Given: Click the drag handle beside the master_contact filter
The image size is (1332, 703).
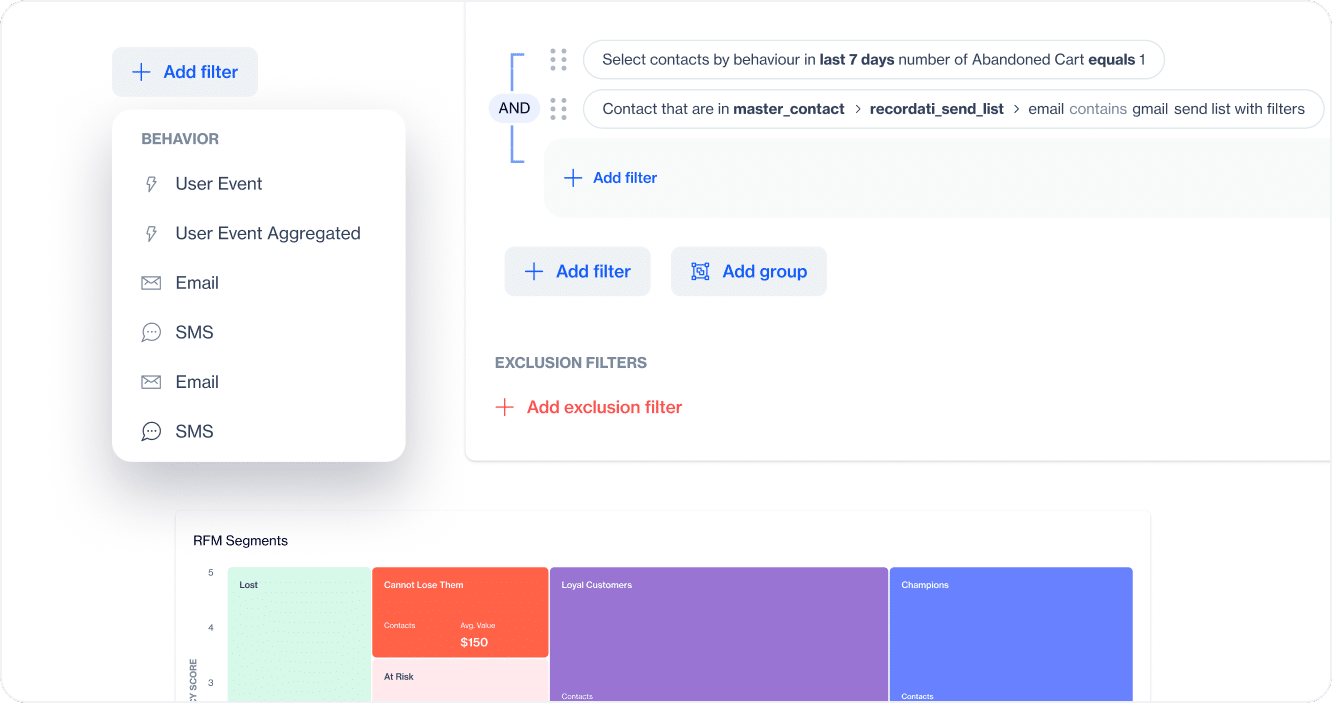Looking at the screenshot, I should tap(558, 108).
